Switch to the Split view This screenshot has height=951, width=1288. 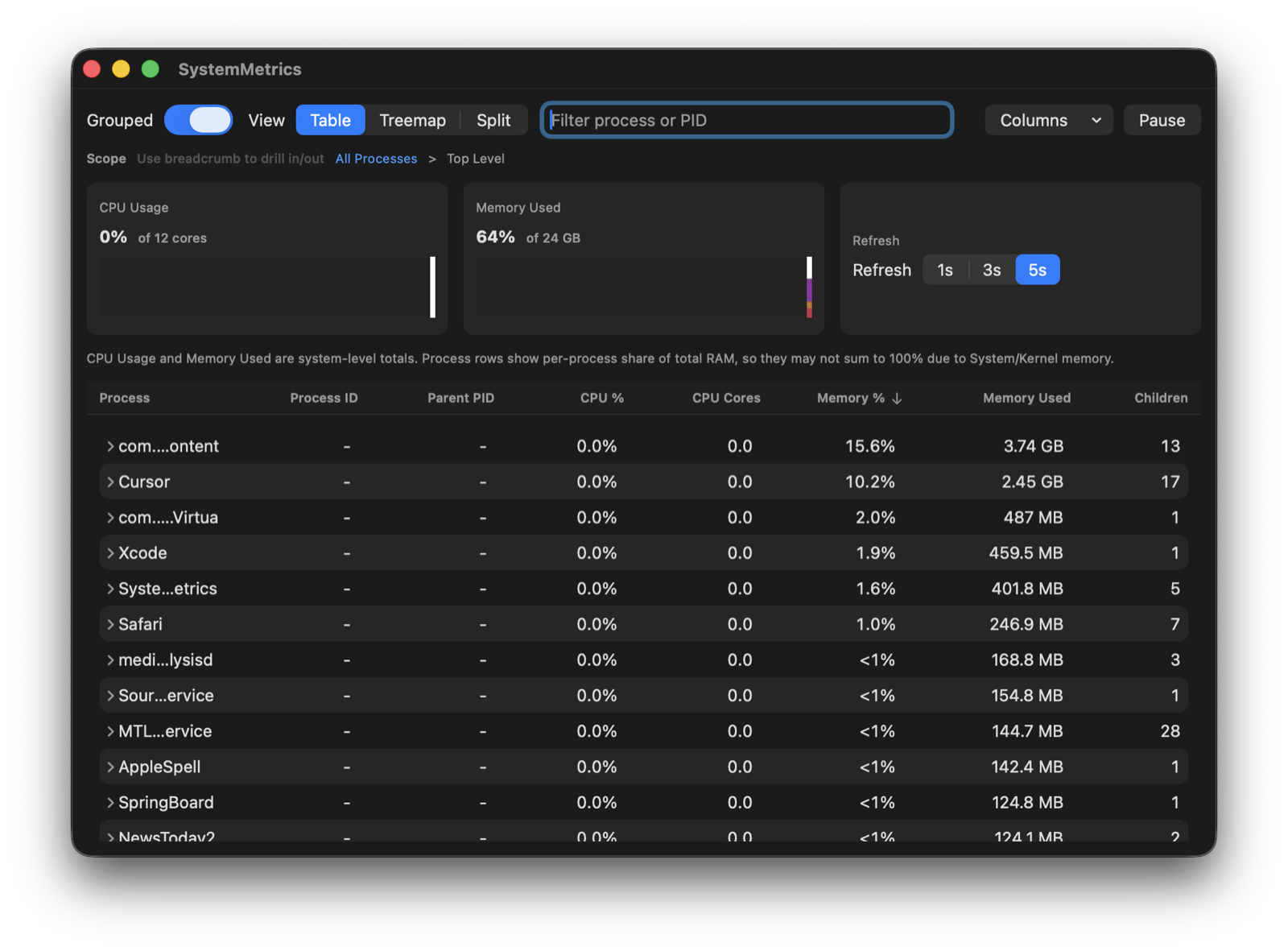click(493, 119)
